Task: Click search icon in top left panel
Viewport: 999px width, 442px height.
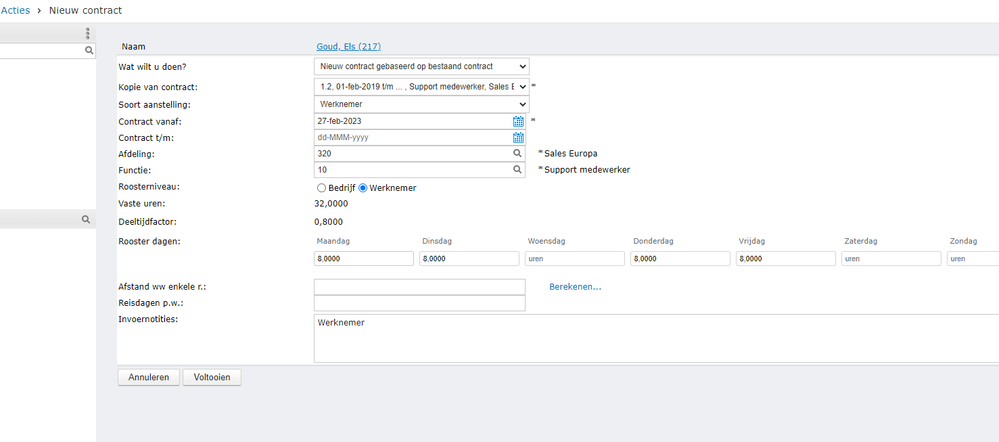Action: pos(89,50)
